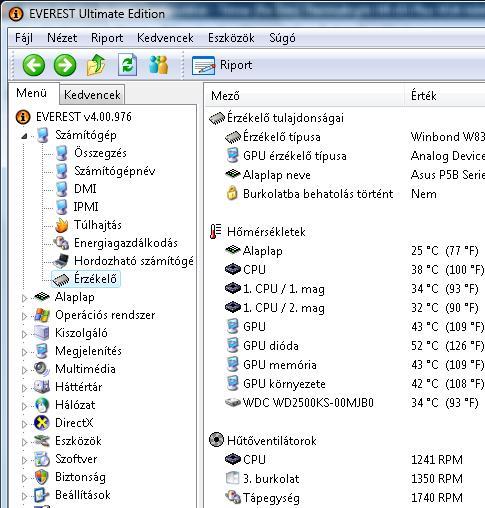Click the Burkolatba behatolás történt padlock icon
Image resolution: width=485 pixels, height=508 pixels.
coord(232,194)
